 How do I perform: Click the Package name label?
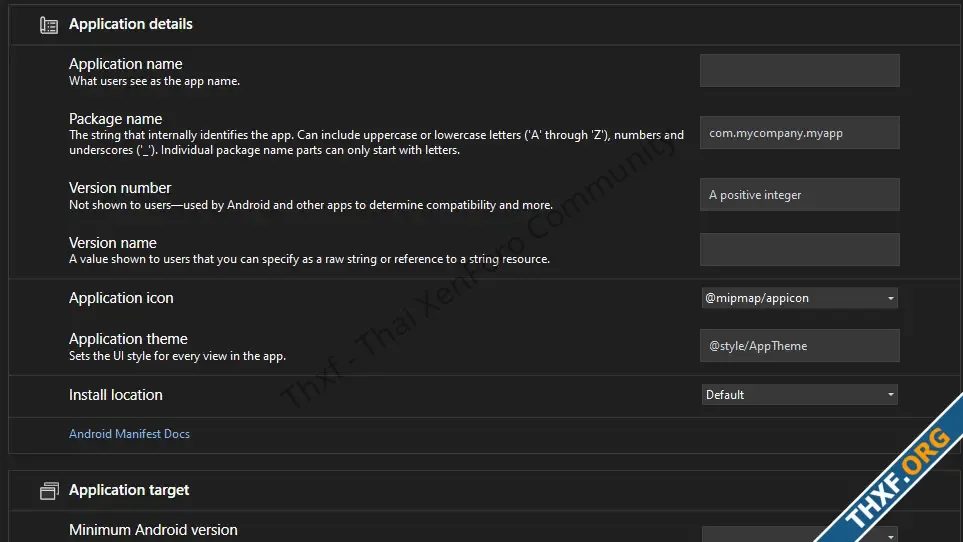[x=115, y=118]
